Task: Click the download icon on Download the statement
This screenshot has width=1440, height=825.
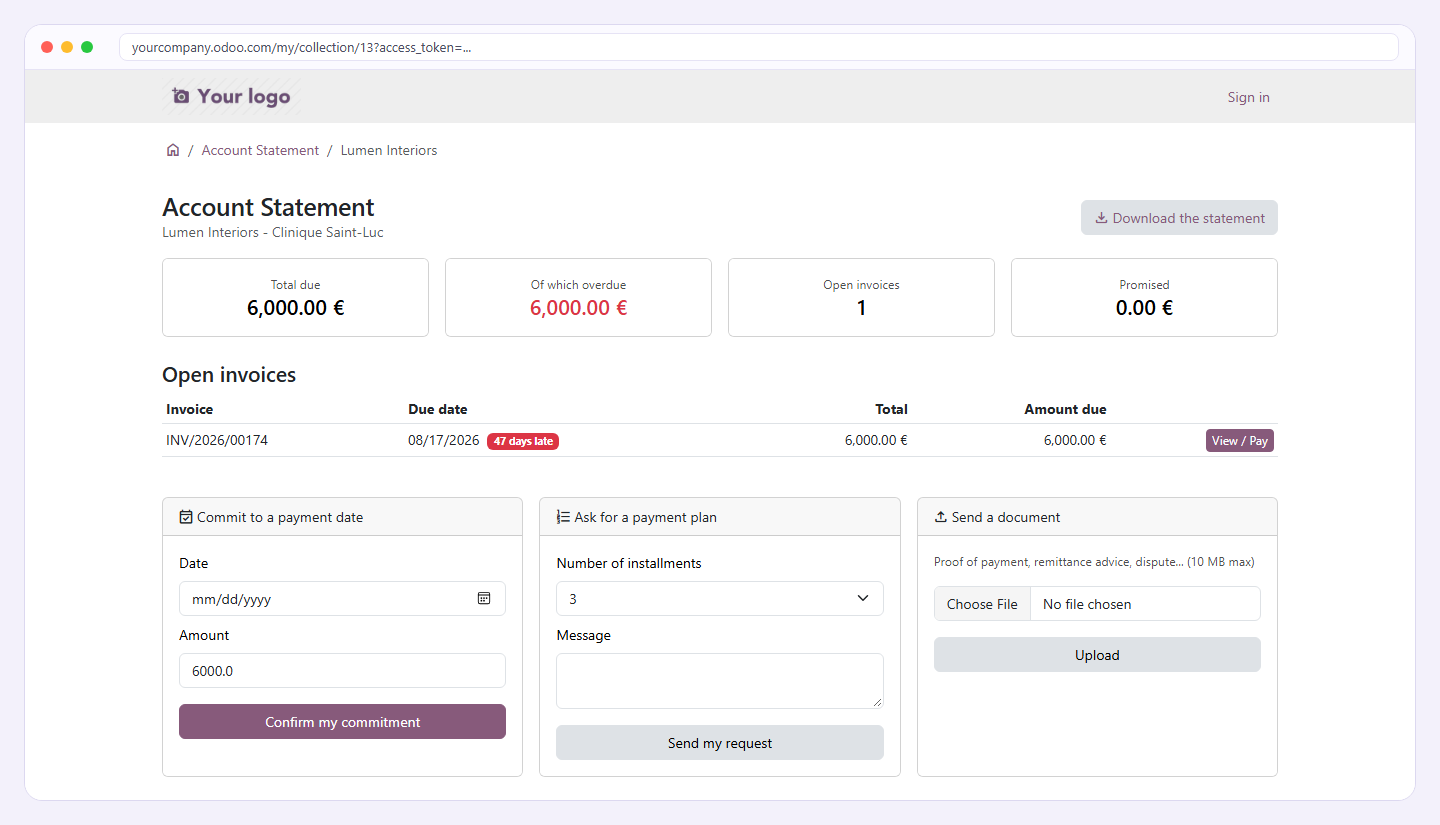Action: pos(1101,218)
